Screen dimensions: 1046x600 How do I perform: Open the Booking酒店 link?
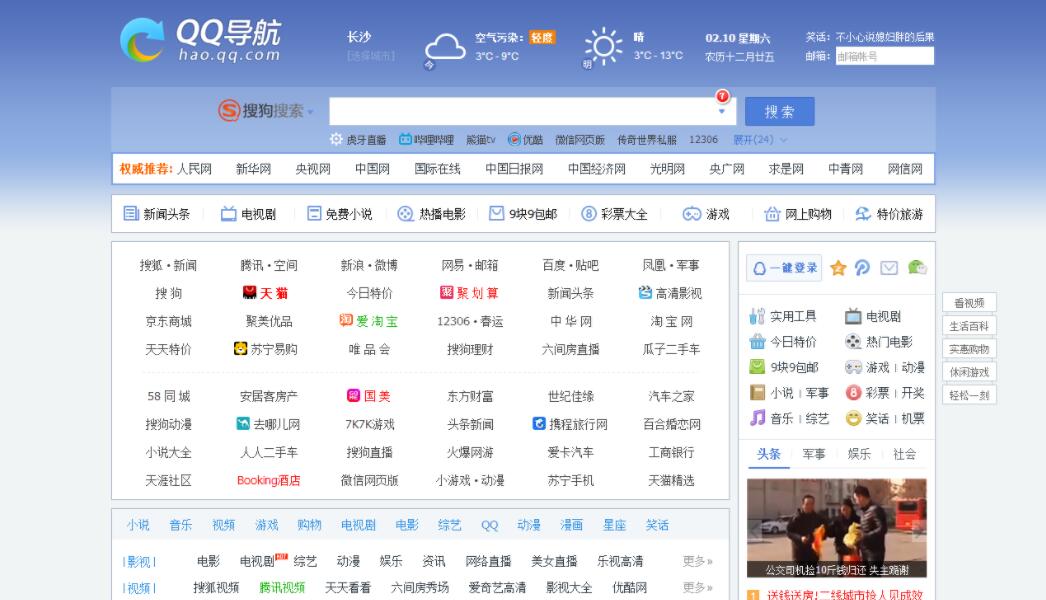click(x=268, y=480)
